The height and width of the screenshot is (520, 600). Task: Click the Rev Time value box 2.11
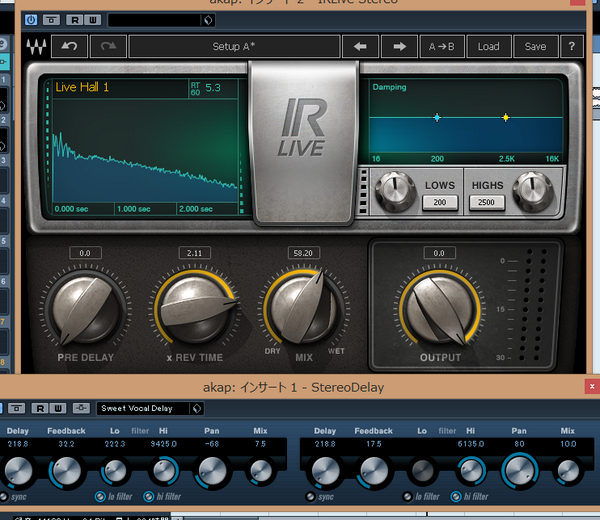pos(194,253)
